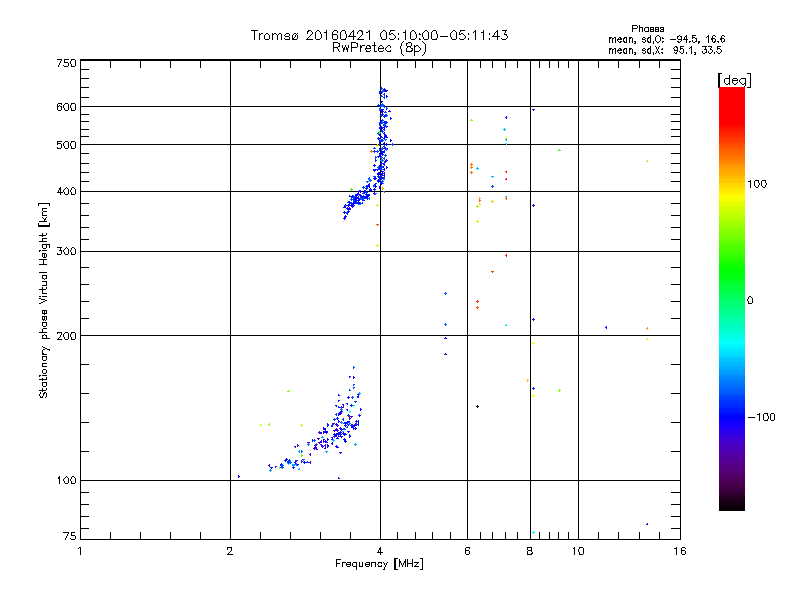Click the x-axis tick label '6'
The height and width of the screenshot is (600, 800).
pos(467,551)
